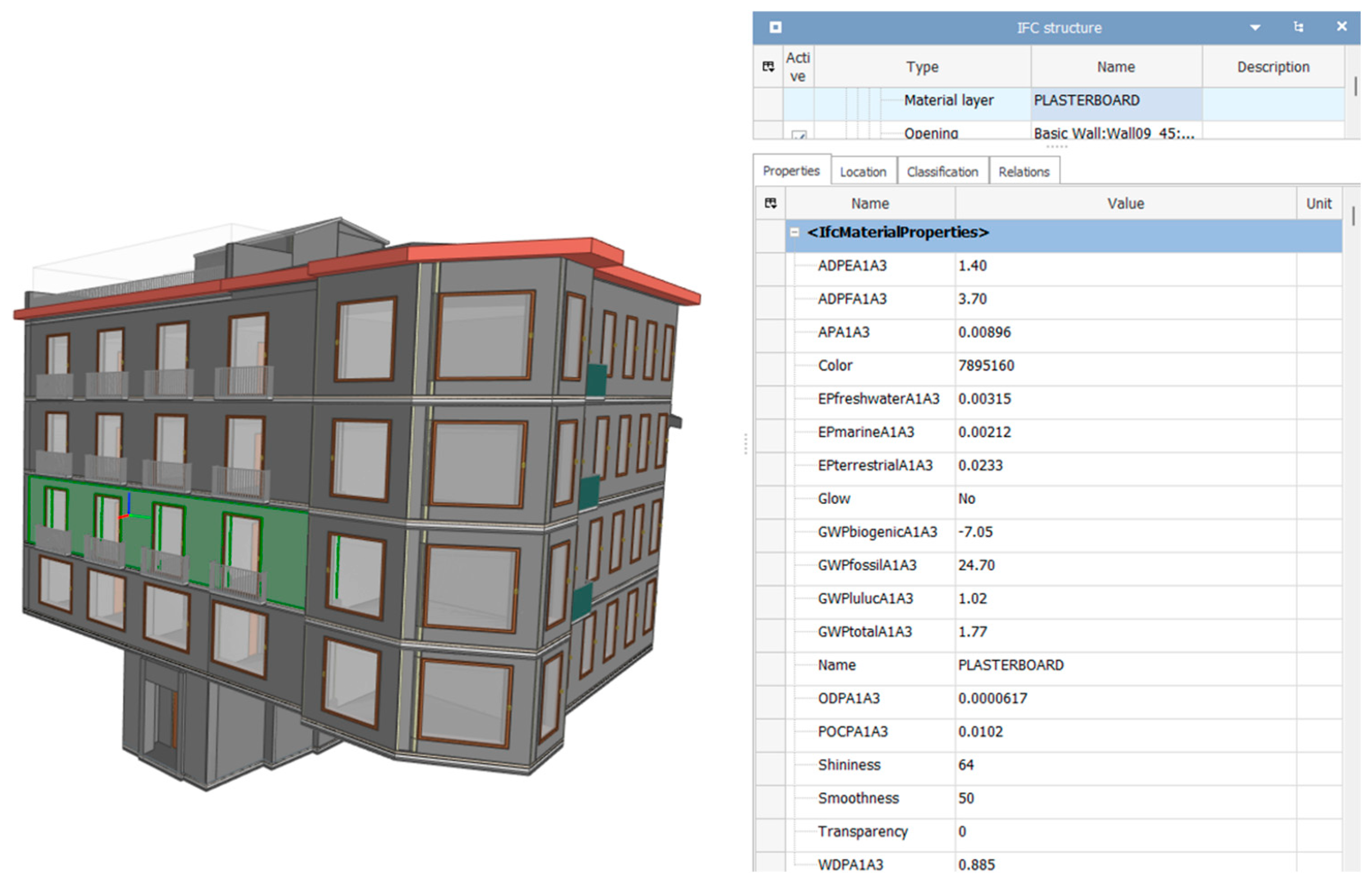Select the Color property value 7895160

click(986, 365)
